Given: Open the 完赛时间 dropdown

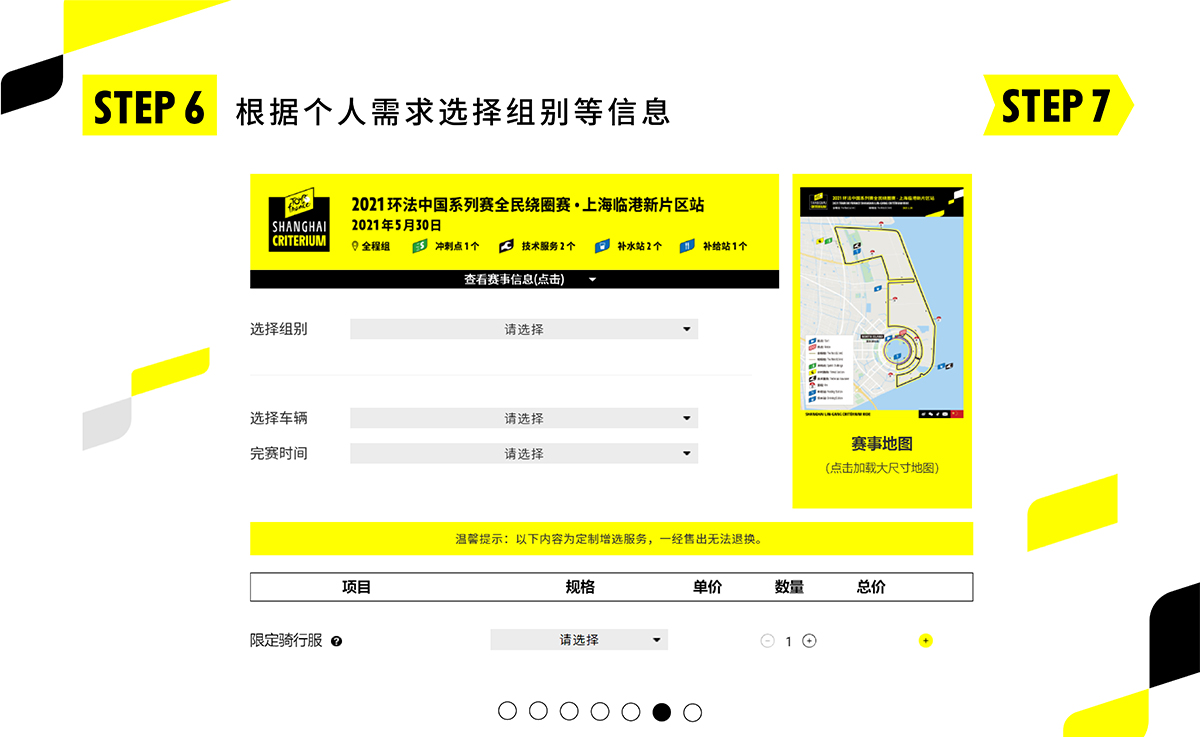Looking at the screenshot, I should click(x=524, y=453).
